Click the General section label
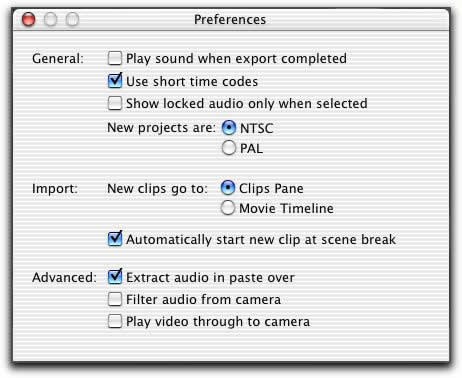The image size is (462, 378). click(x=58, y=59)
